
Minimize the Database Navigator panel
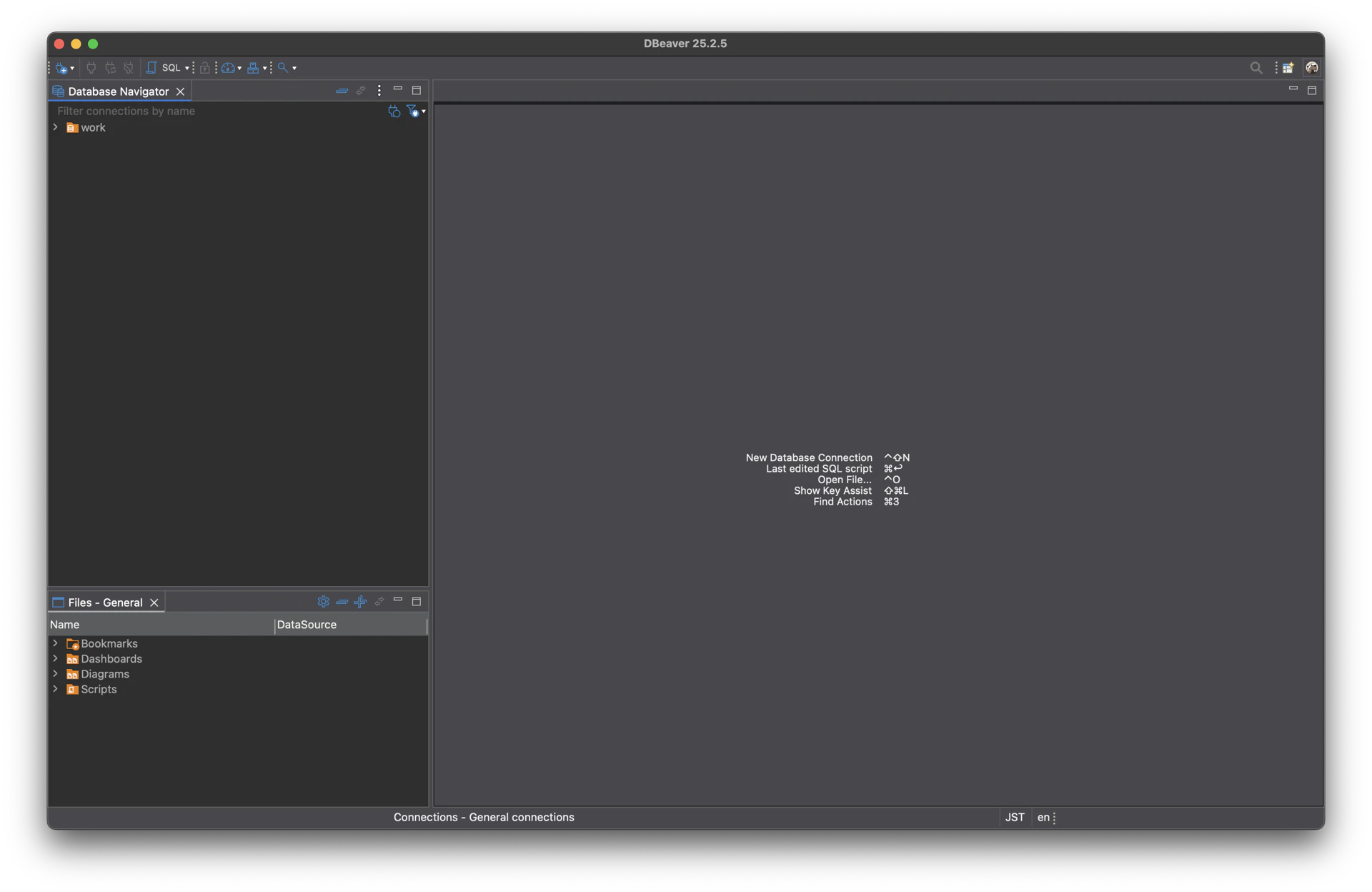(x=398, y=89)
